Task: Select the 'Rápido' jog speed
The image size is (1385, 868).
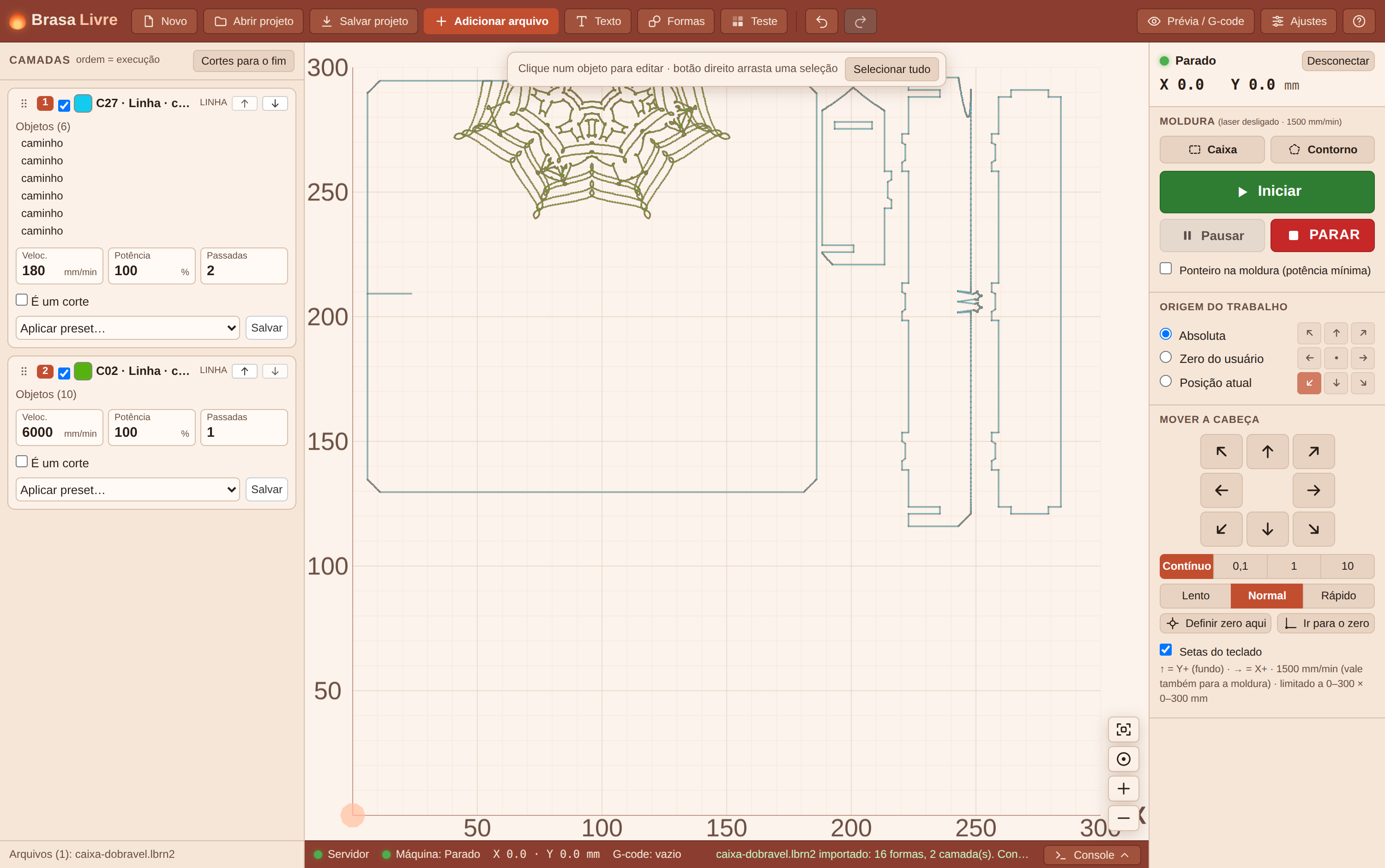Action: [x=1338, y=595]
